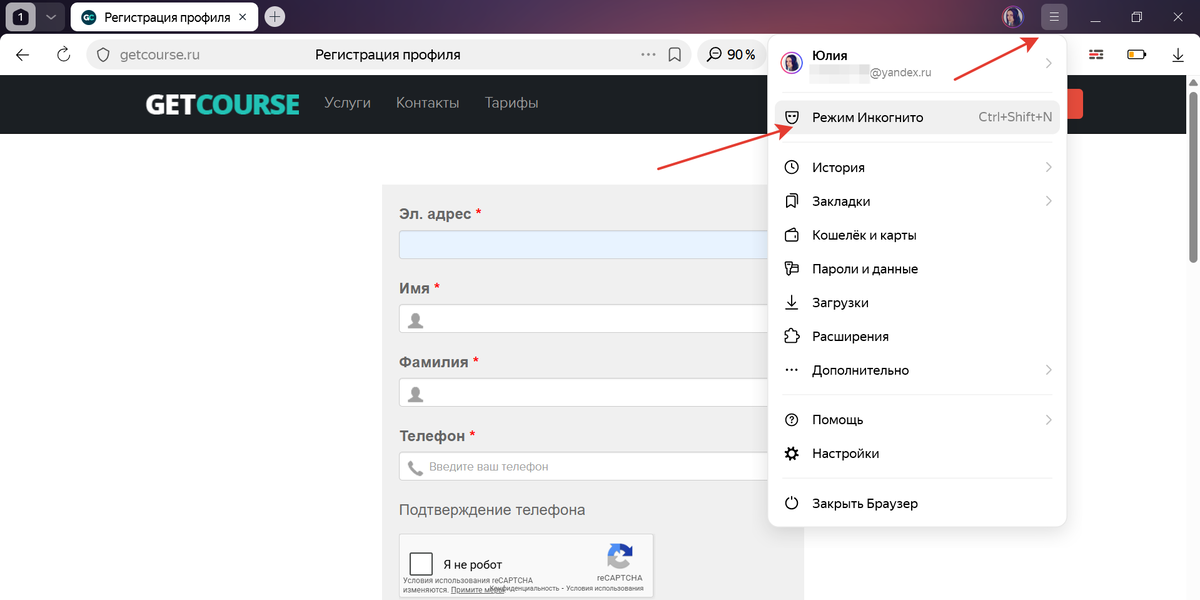
Task: Go back using the back arrow
Action: click(x=23, y=54)
